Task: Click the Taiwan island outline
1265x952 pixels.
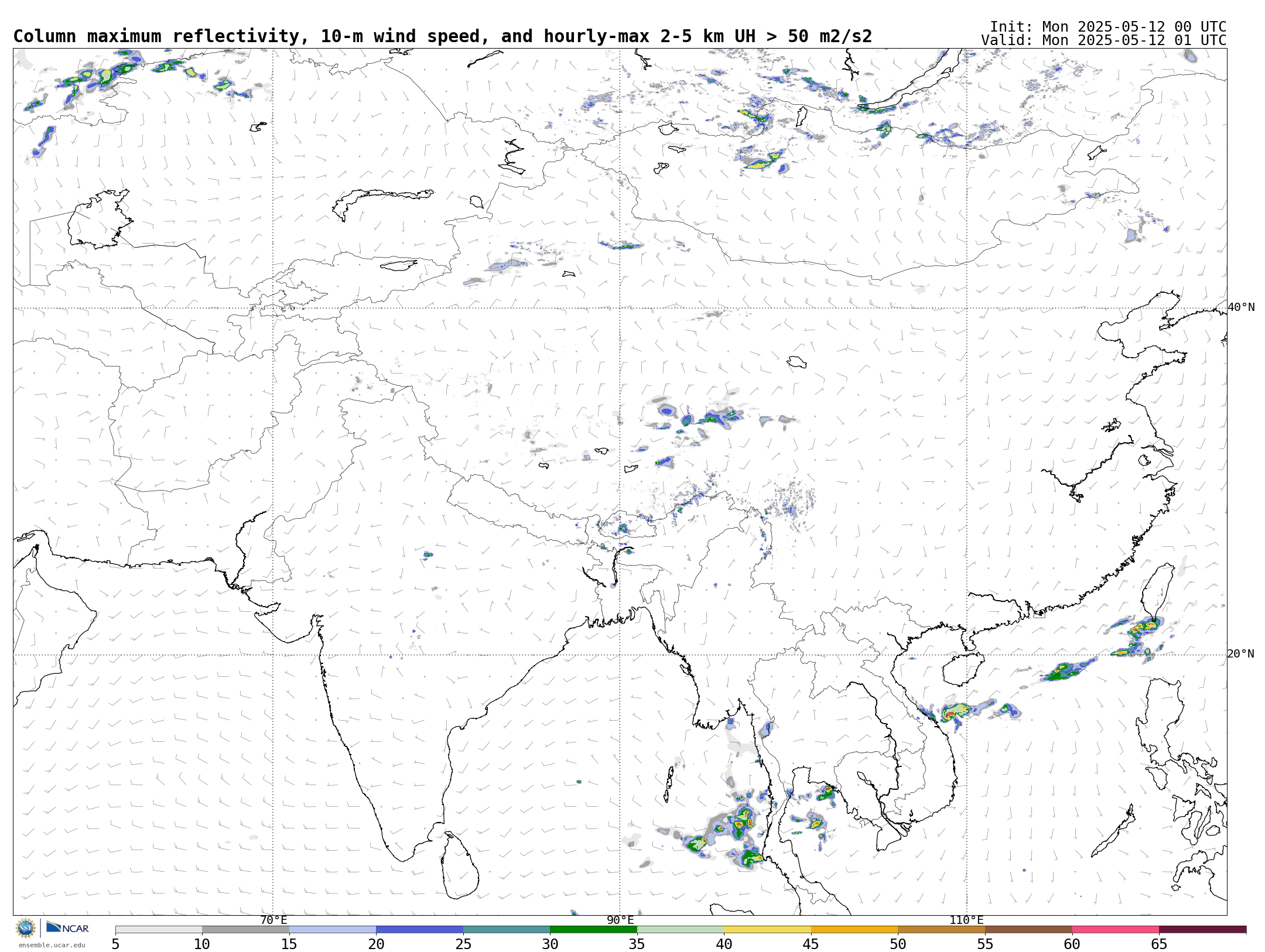Action: tap(1158, 593)
